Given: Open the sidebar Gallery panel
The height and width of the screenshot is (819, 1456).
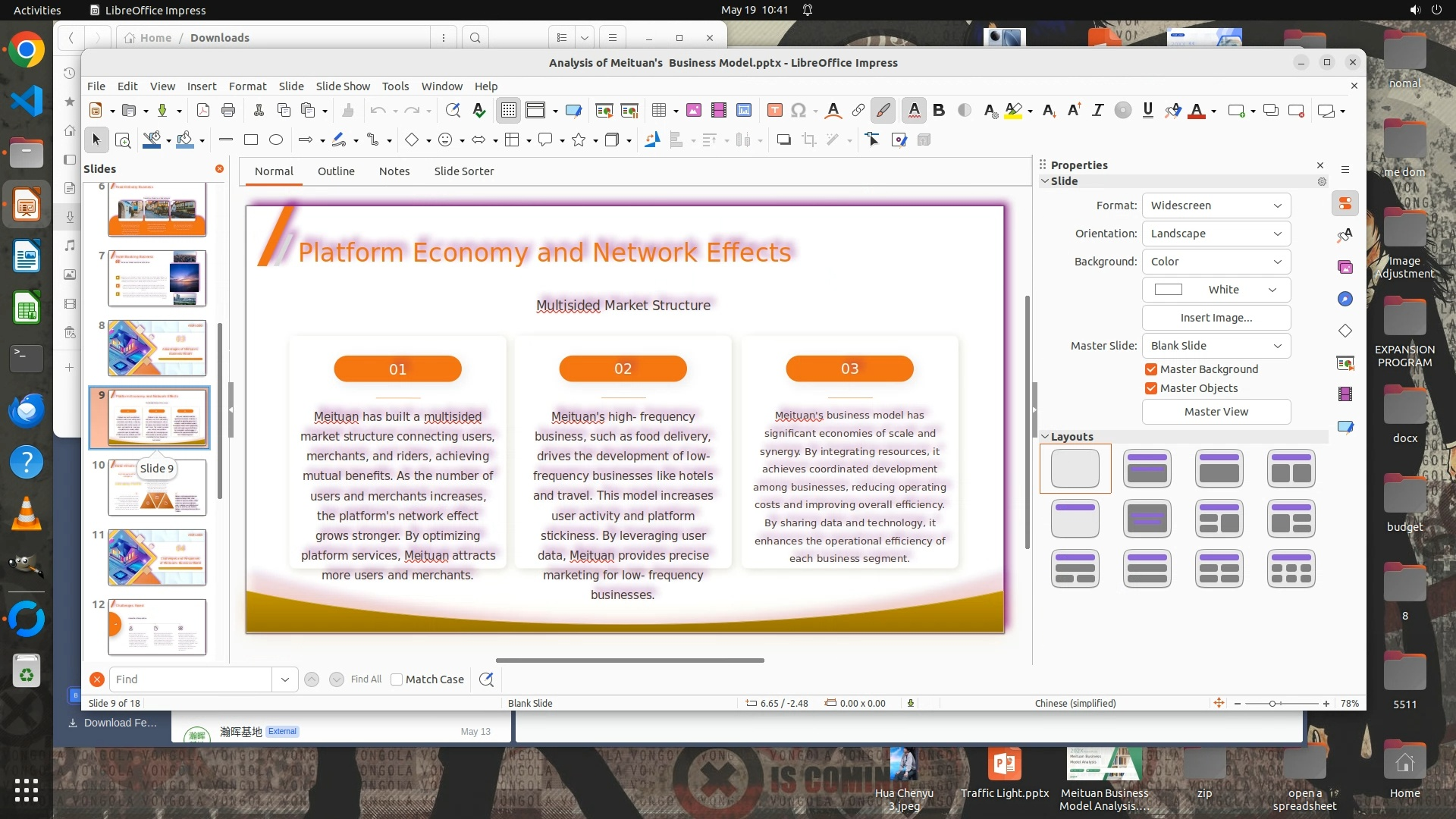Looking at the screenshot, I should pos(1345,267).
